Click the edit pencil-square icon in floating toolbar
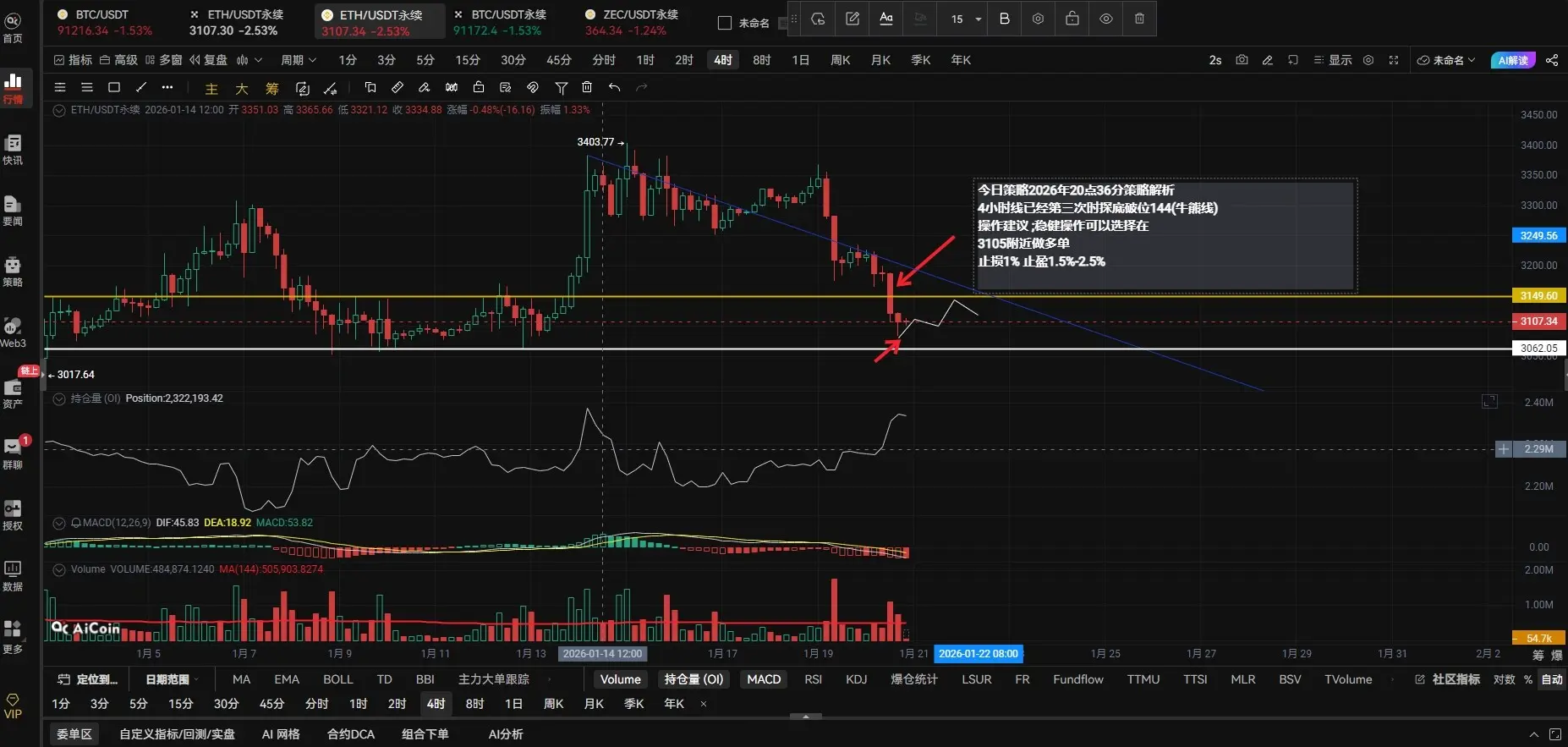Viewport: 1568px width, 747px height. (x=852, y=19)
